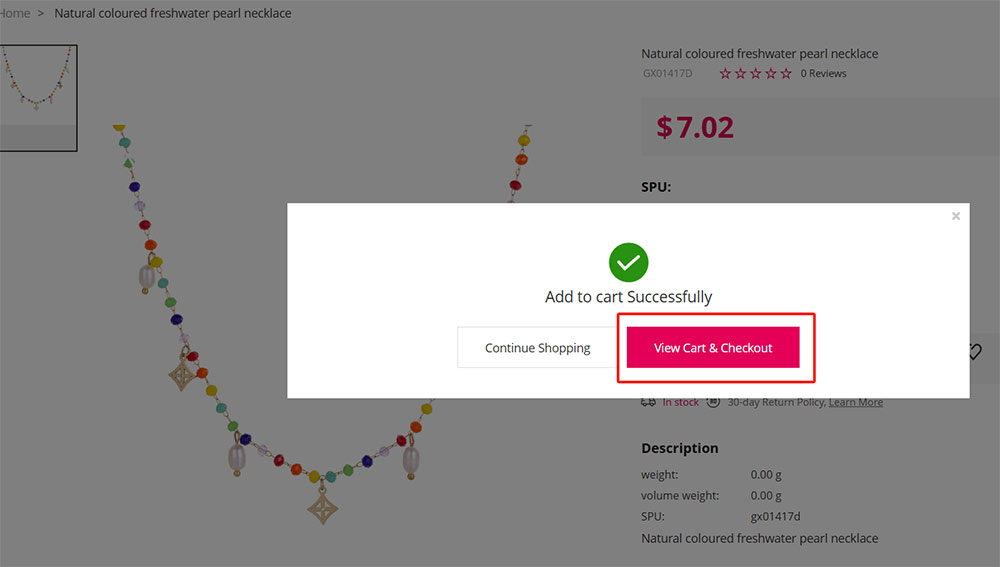Select the necklace thumbnail image
This screenshot has width=1000, height=567.
pos(37,85)
